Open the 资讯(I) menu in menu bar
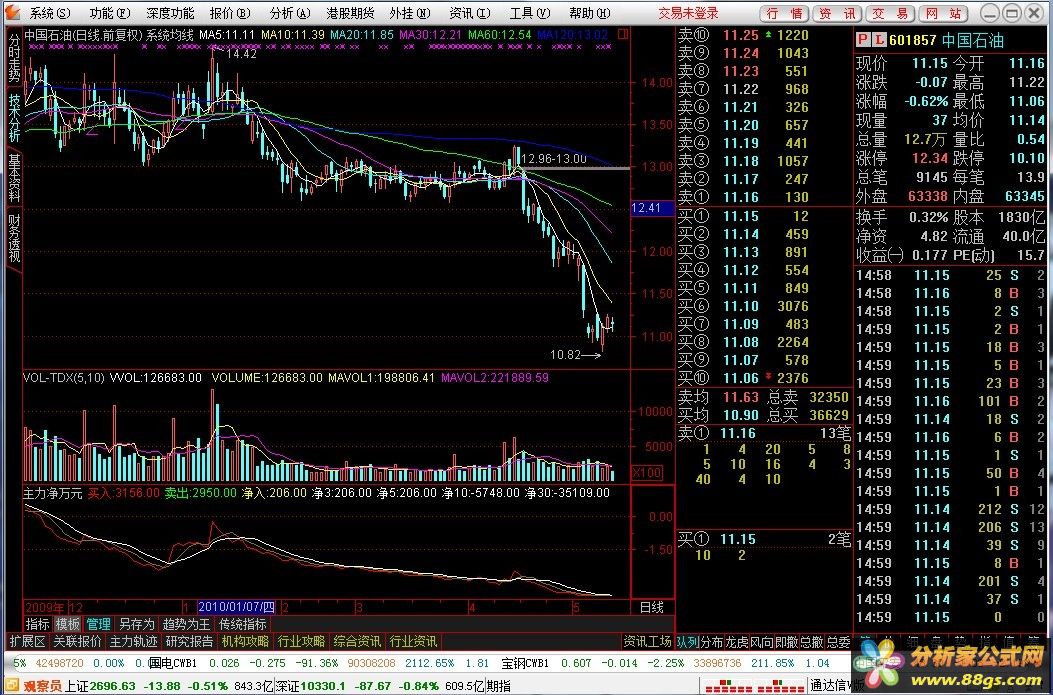The height and width of the screenshot is (695, 1053). pos(469,13)
